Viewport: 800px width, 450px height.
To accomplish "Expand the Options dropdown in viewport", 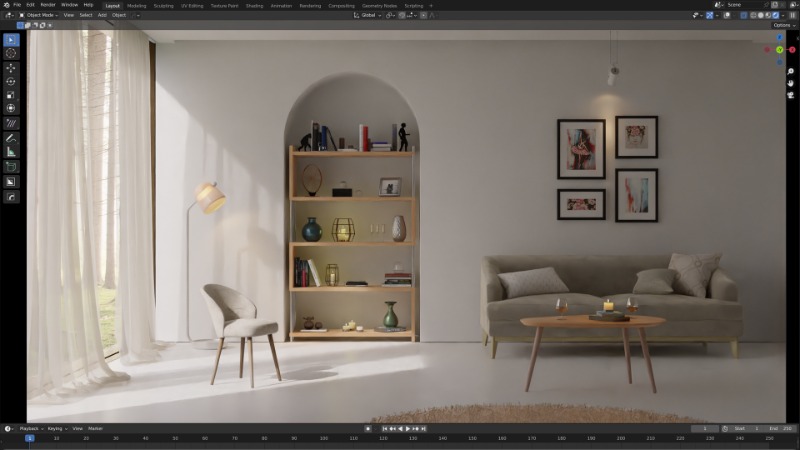I will [783, 25].
